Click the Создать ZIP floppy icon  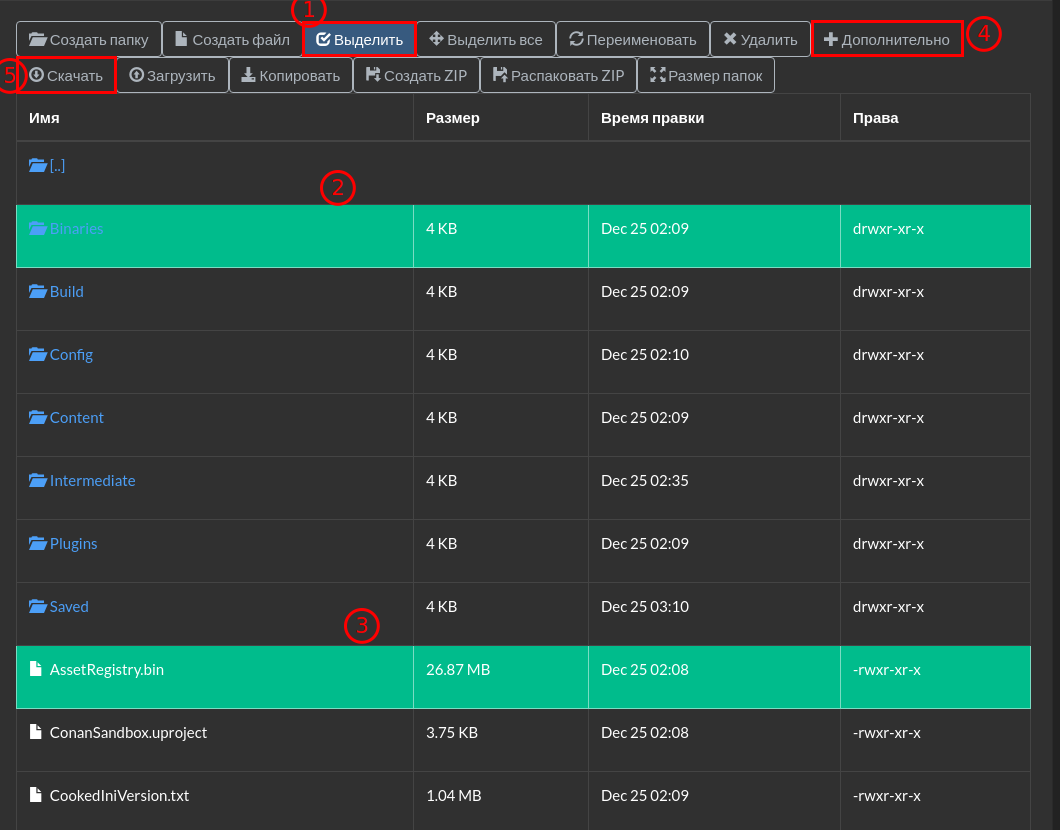[373, 75]
